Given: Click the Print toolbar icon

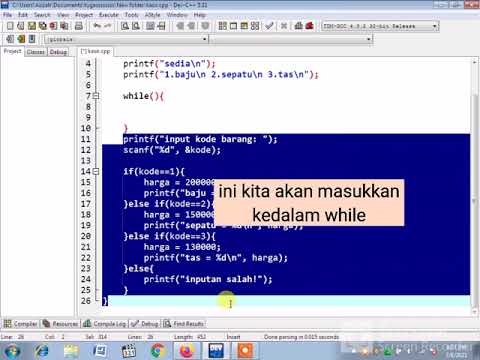Looking at the screenshot, I should tap(79, 26).
